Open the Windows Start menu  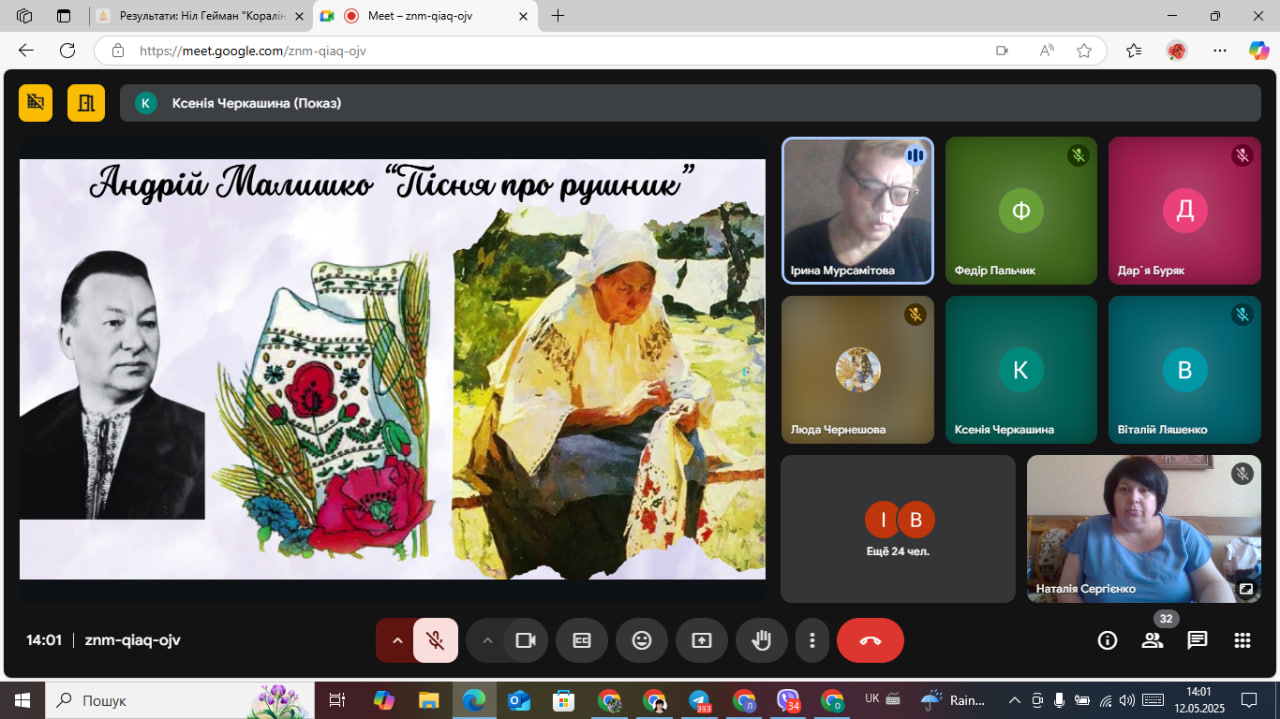pos(22,700)
